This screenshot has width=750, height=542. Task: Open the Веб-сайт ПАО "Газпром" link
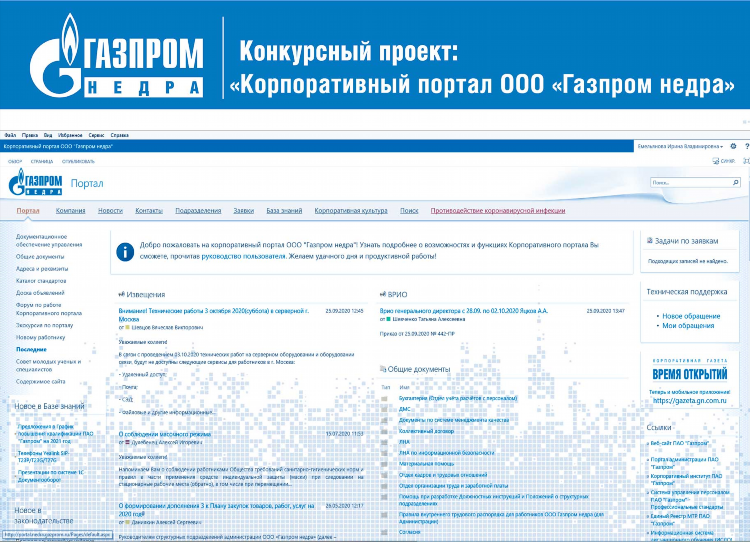pos(679,443)
